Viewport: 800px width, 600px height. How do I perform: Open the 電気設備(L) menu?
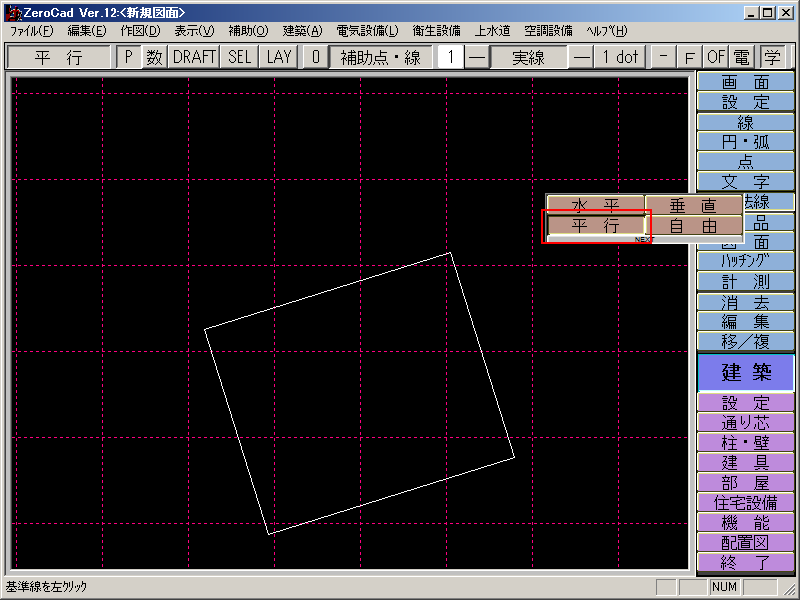[x=367, y=31]
